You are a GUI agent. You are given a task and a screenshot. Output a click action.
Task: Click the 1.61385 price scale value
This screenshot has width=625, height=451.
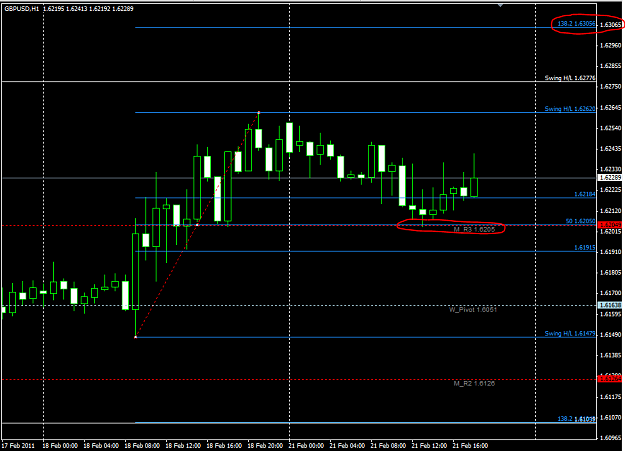click(x=610, y=355)
